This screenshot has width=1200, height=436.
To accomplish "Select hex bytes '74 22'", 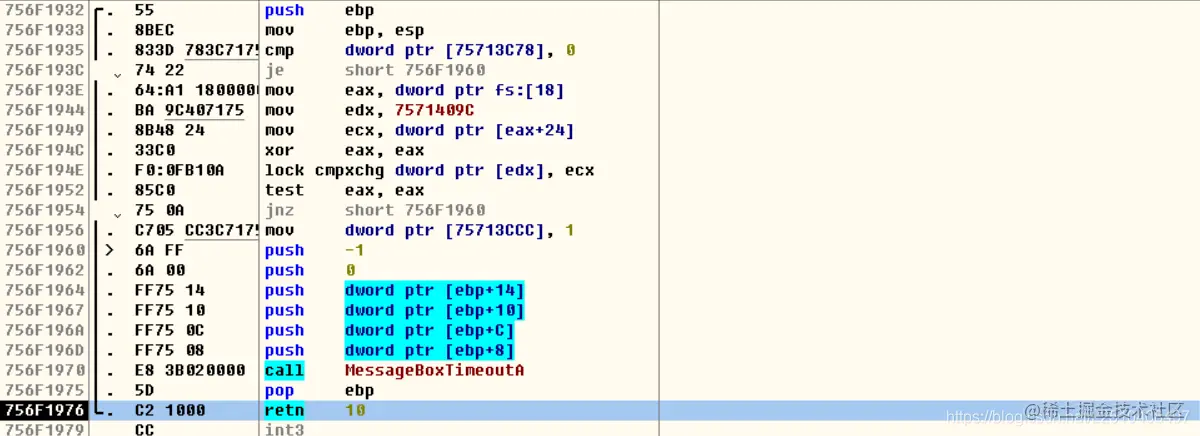I will point(159,70).
